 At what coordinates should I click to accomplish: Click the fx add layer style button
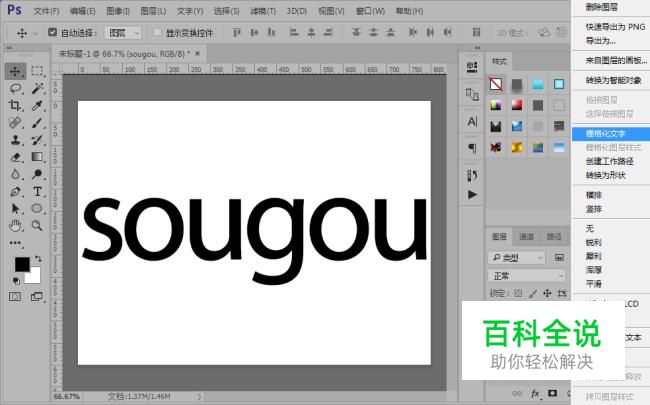click(535, 393)
